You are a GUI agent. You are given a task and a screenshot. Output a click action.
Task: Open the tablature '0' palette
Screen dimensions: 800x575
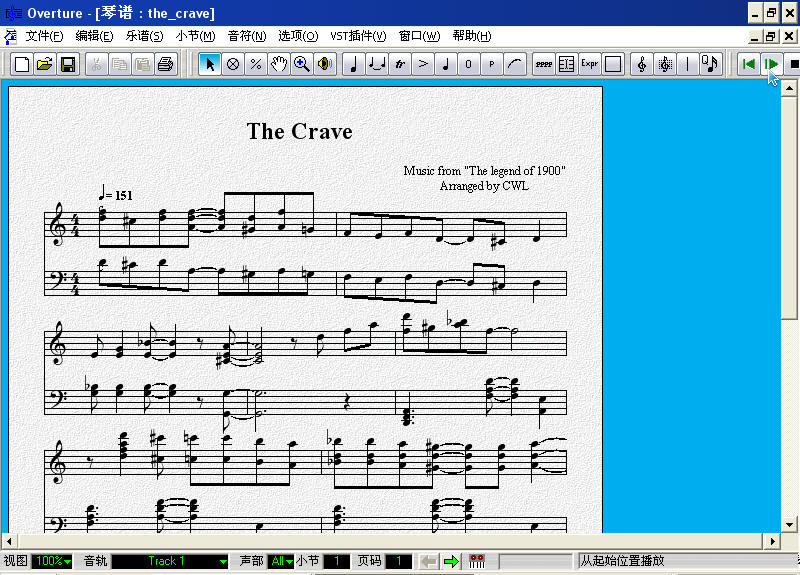468,64
